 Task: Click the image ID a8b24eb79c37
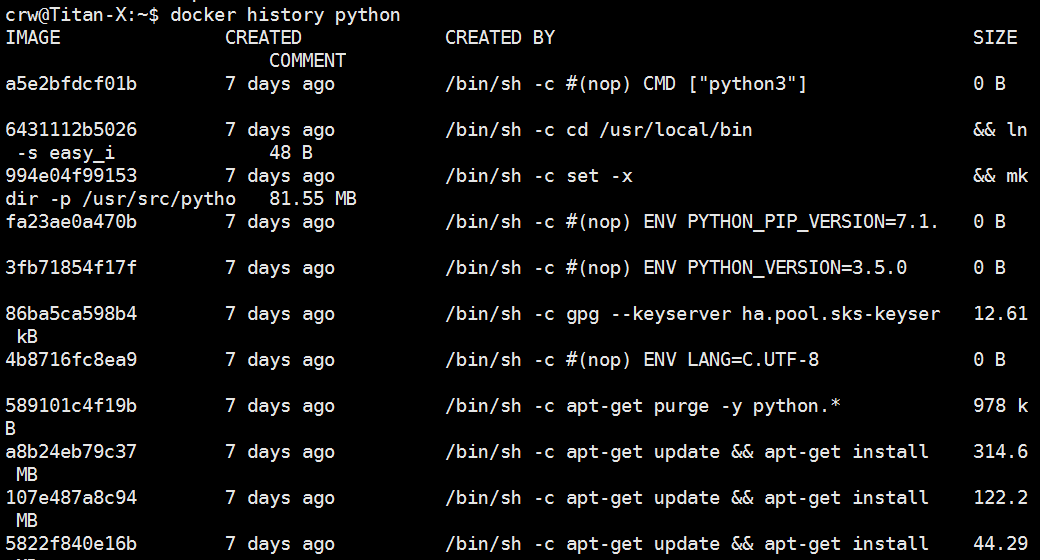[x=71, y=452]
